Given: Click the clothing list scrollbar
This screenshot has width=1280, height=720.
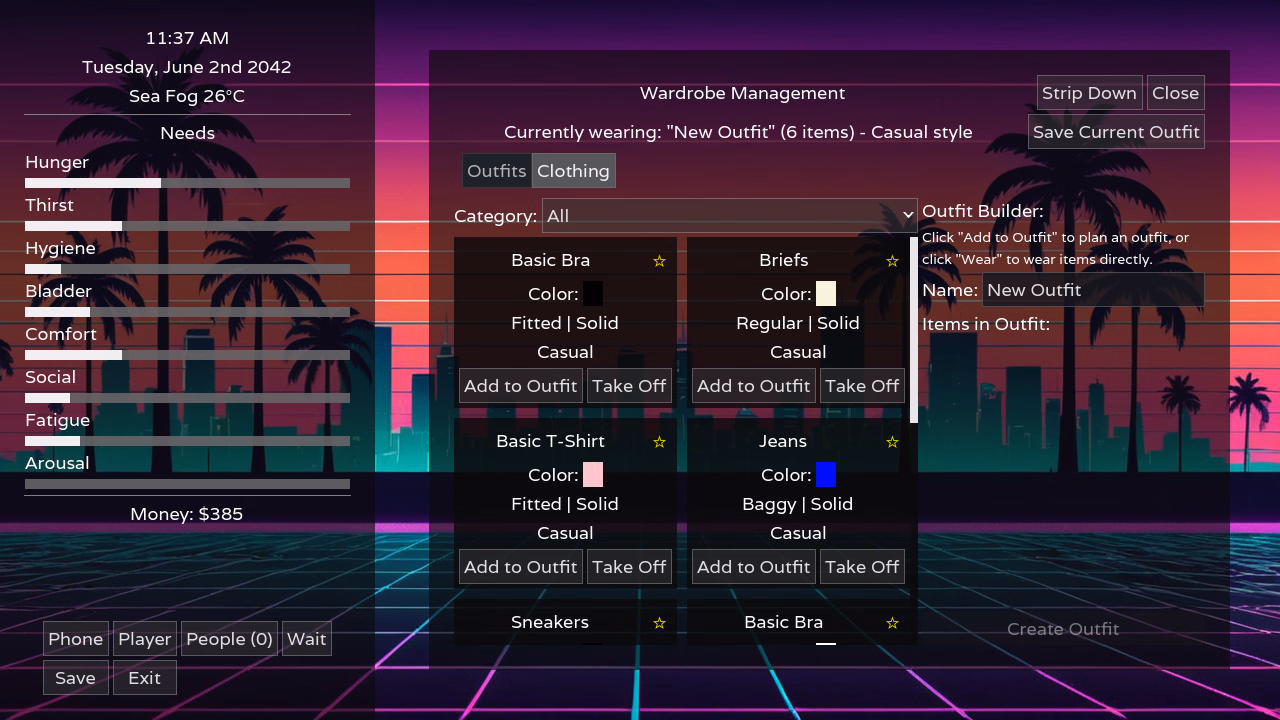Looking at the screenshot, I should pyautogui.click(x=914, y=330).
